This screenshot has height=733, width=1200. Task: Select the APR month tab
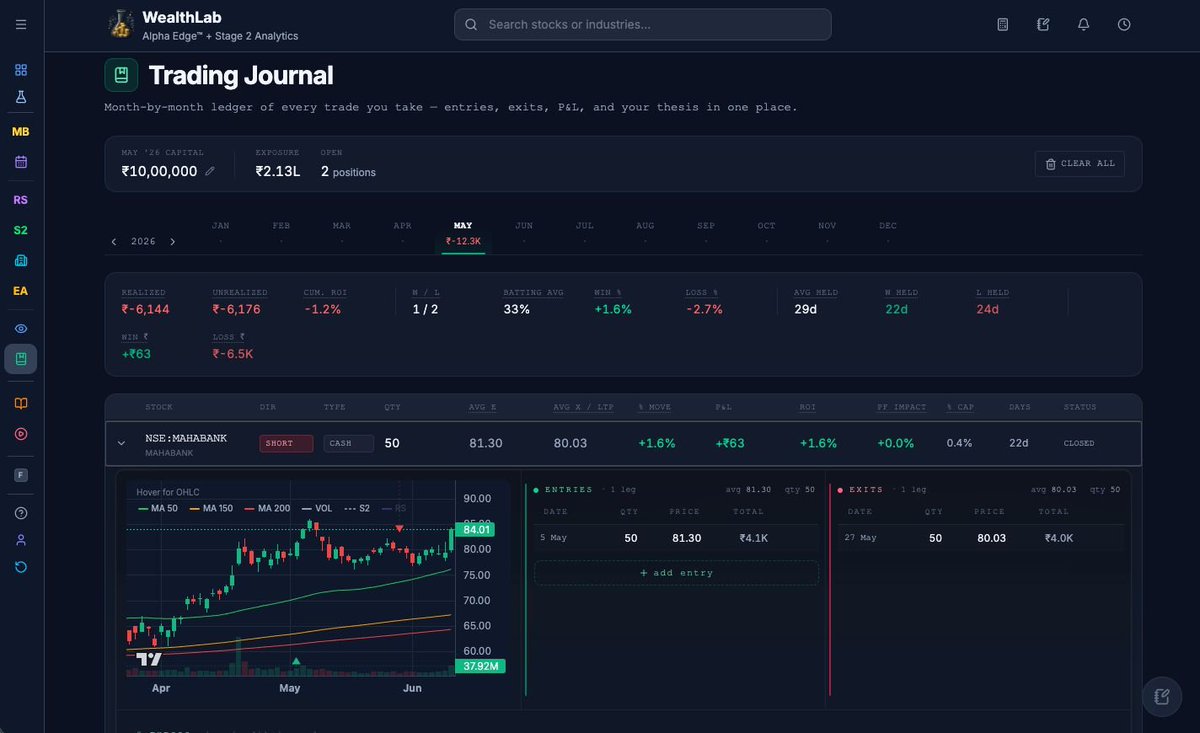[403, 233]
